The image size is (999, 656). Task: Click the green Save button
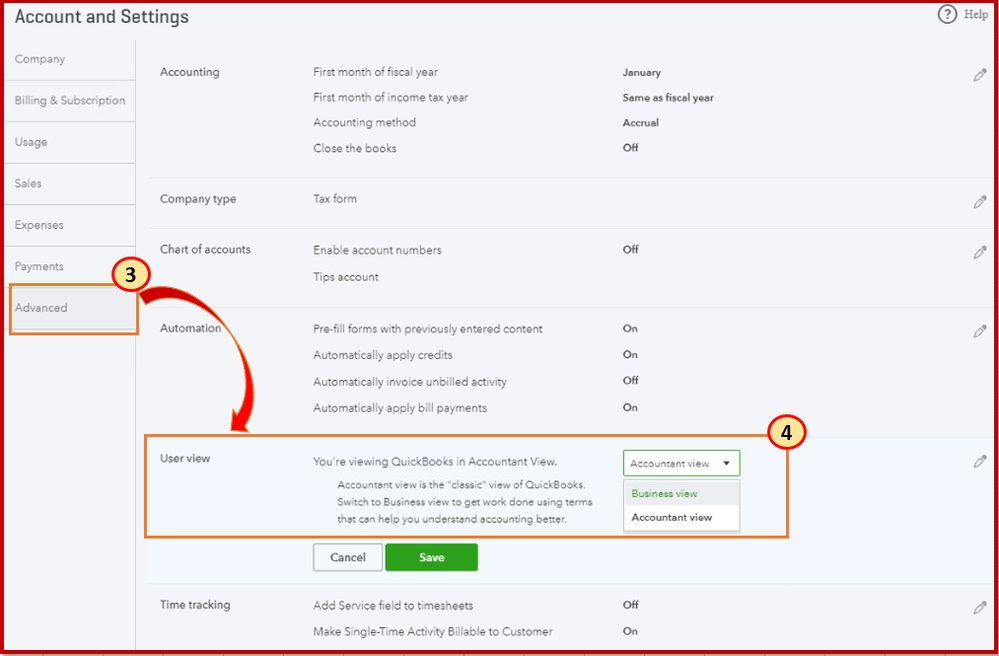tap(431, 557)
